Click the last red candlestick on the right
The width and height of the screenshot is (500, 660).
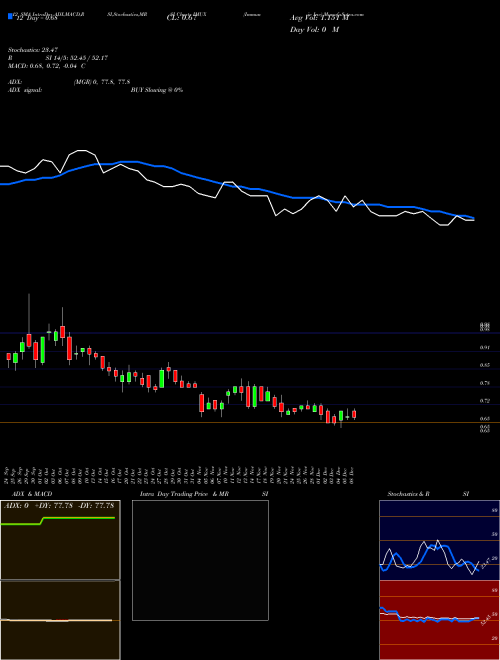pyautogui.click(x=354, y=415)
